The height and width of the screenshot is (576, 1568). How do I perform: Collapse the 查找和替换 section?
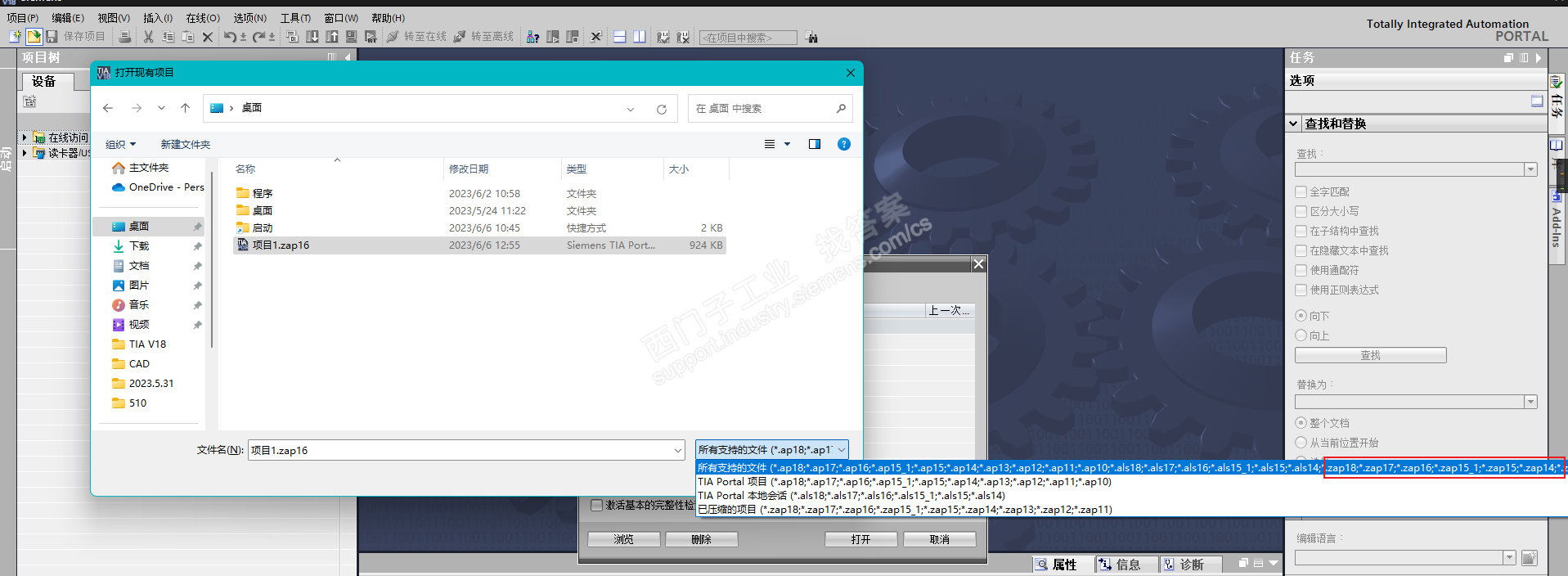tap(1293, 124)
